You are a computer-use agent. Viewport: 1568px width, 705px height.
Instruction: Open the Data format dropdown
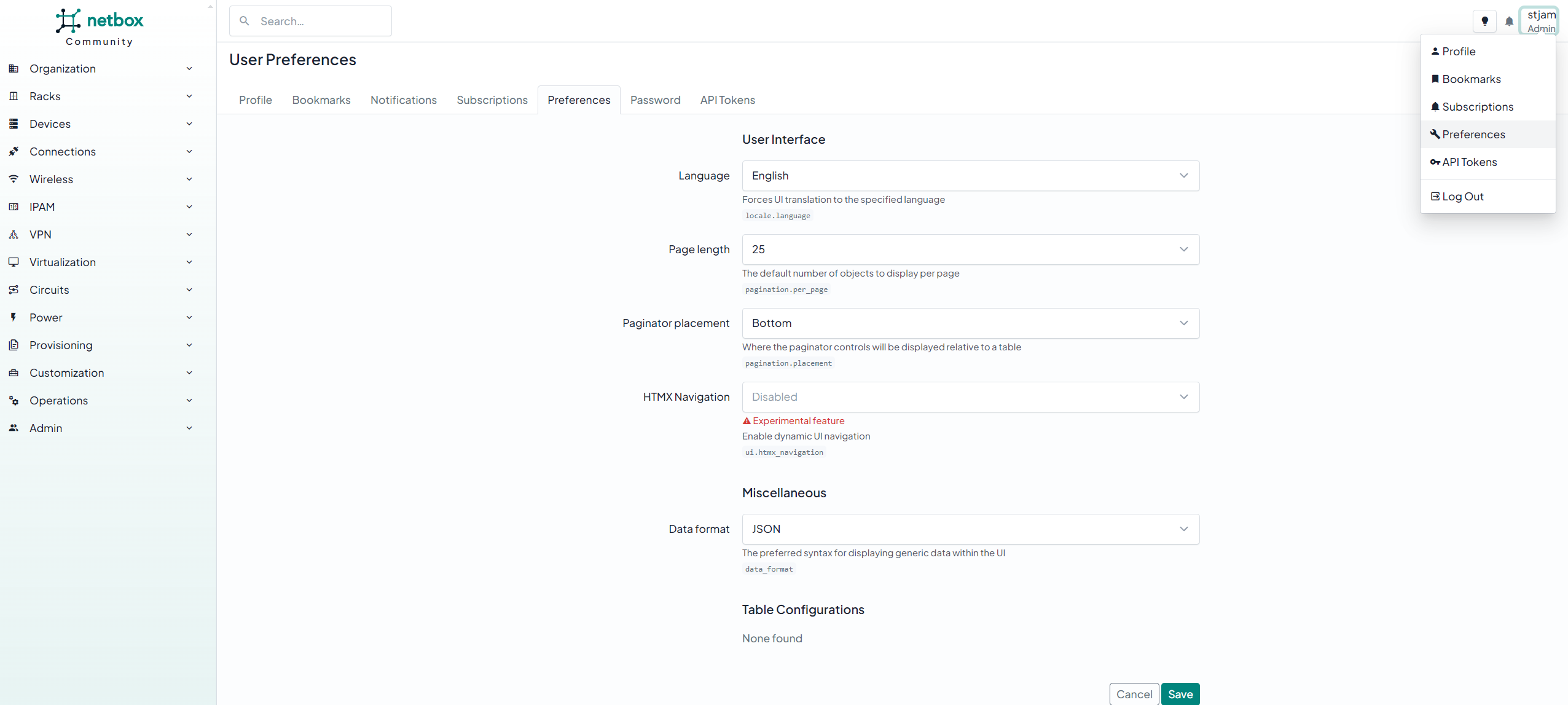[x=970, y=529]
